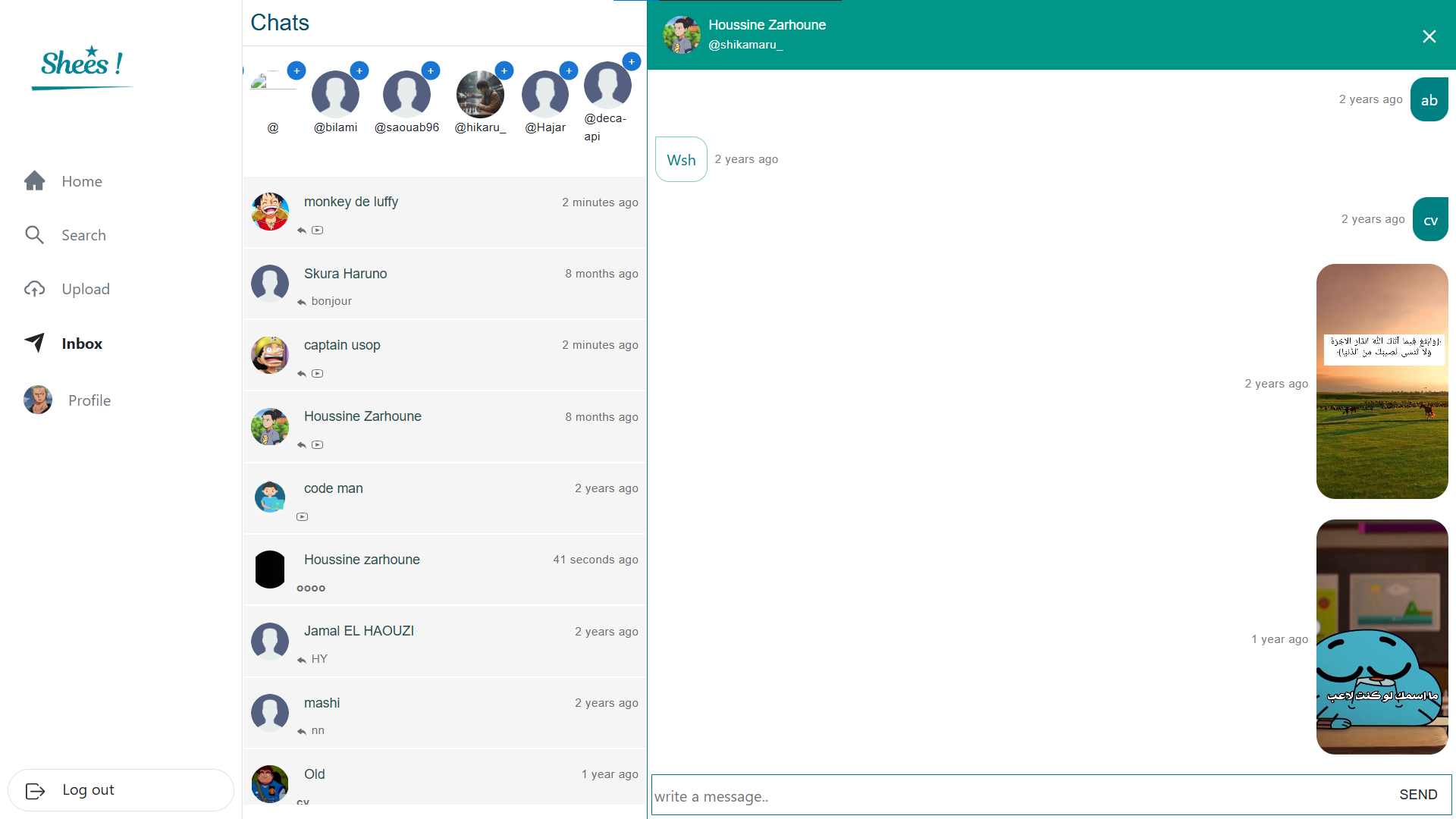The image size is (1456, 819).
Task: Follow @bilami using the plus icon
Action: [359, 71]
